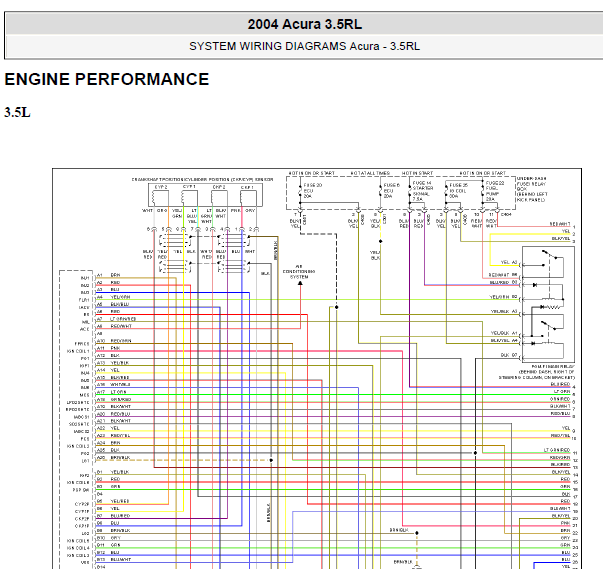Select pin "B13 BLU/WHT" label
This screenshot has width=603, height=569.
114,559
